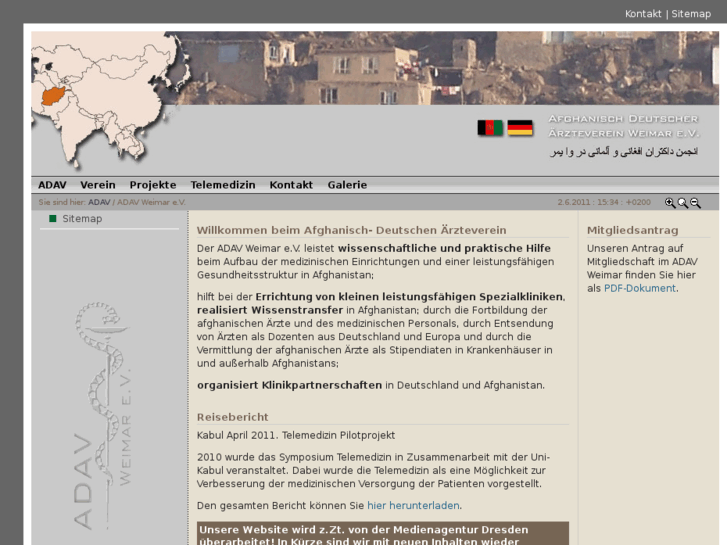Open Sitemap in the left sidebar
The width and height of the screenshot is (727, 545).
tap(82, 219)
